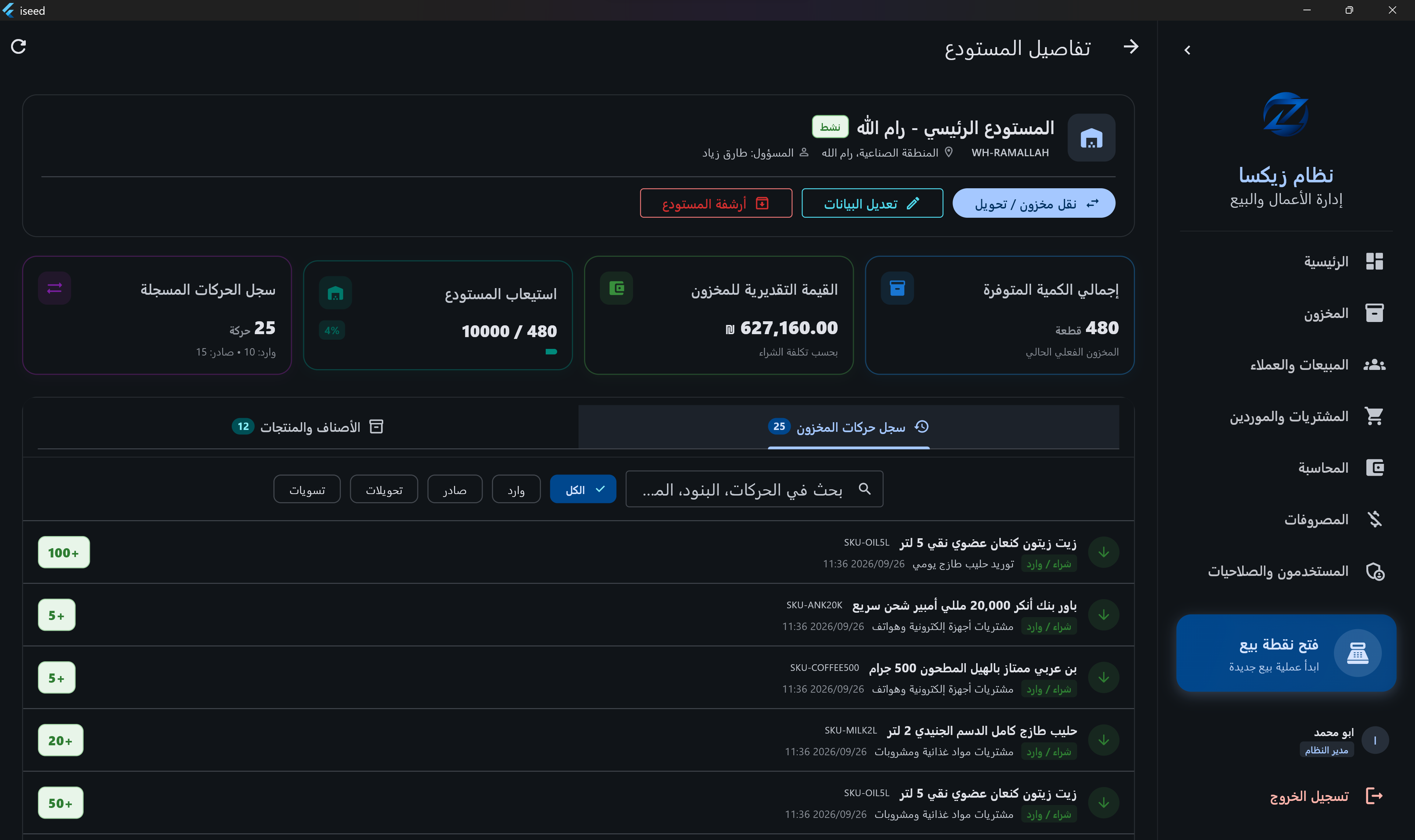Click the warehouse icon beside المستودع الرئيسي

click(x=1091, y=137)
